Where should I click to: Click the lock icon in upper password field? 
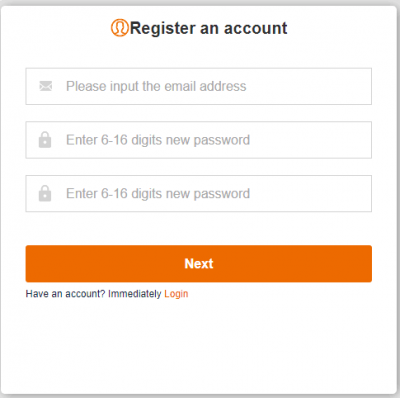click(x=45, y=140)
